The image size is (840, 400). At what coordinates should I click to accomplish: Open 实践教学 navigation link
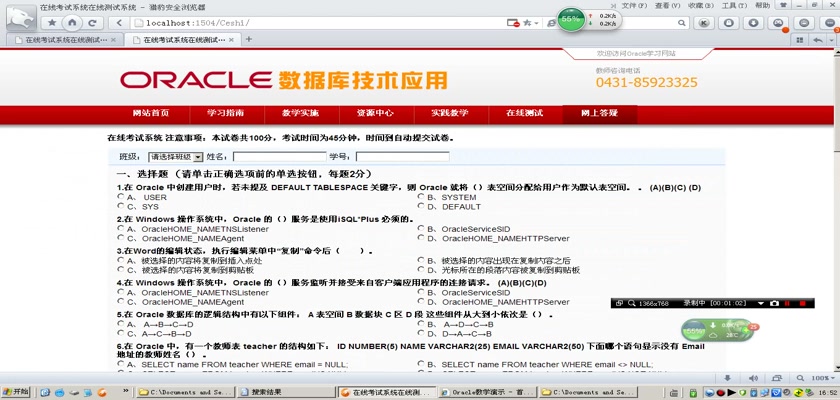[x=449, y=114]
